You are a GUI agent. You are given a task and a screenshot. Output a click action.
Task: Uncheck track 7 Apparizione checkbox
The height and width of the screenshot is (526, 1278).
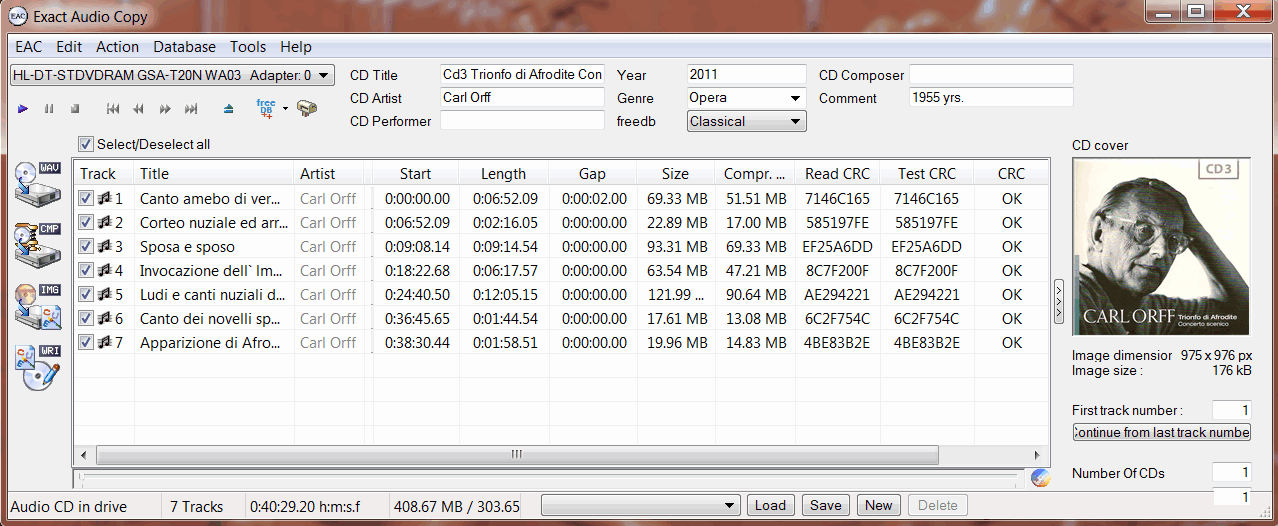tap(86, 342)
